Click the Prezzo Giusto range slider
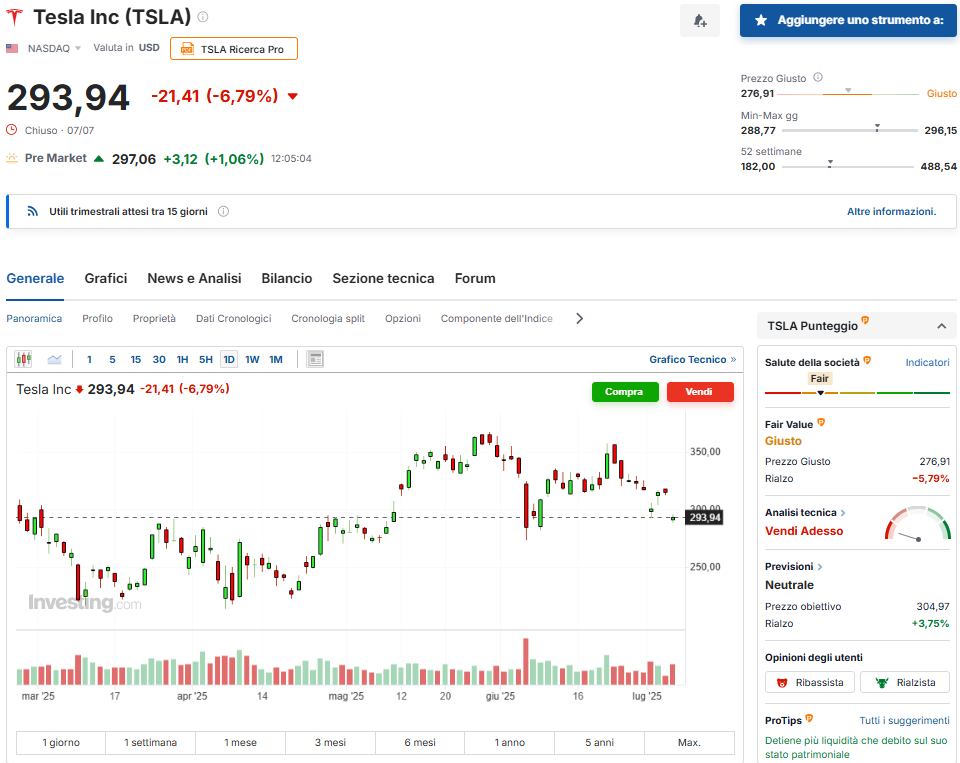The width and height of the screenshot is (960, 763). [x=848, y=94]
